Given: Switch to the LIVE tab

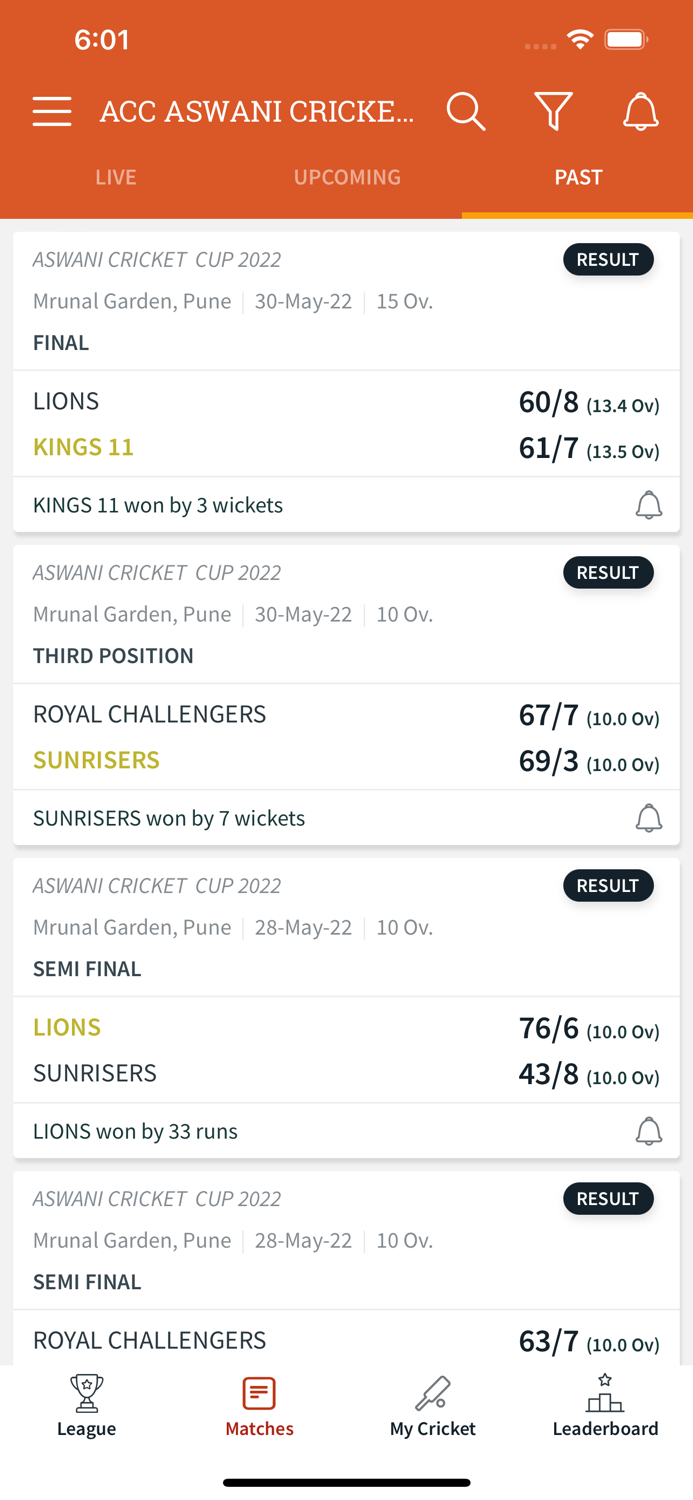Looking at the screenshot, I should click(x=116, y=177).
